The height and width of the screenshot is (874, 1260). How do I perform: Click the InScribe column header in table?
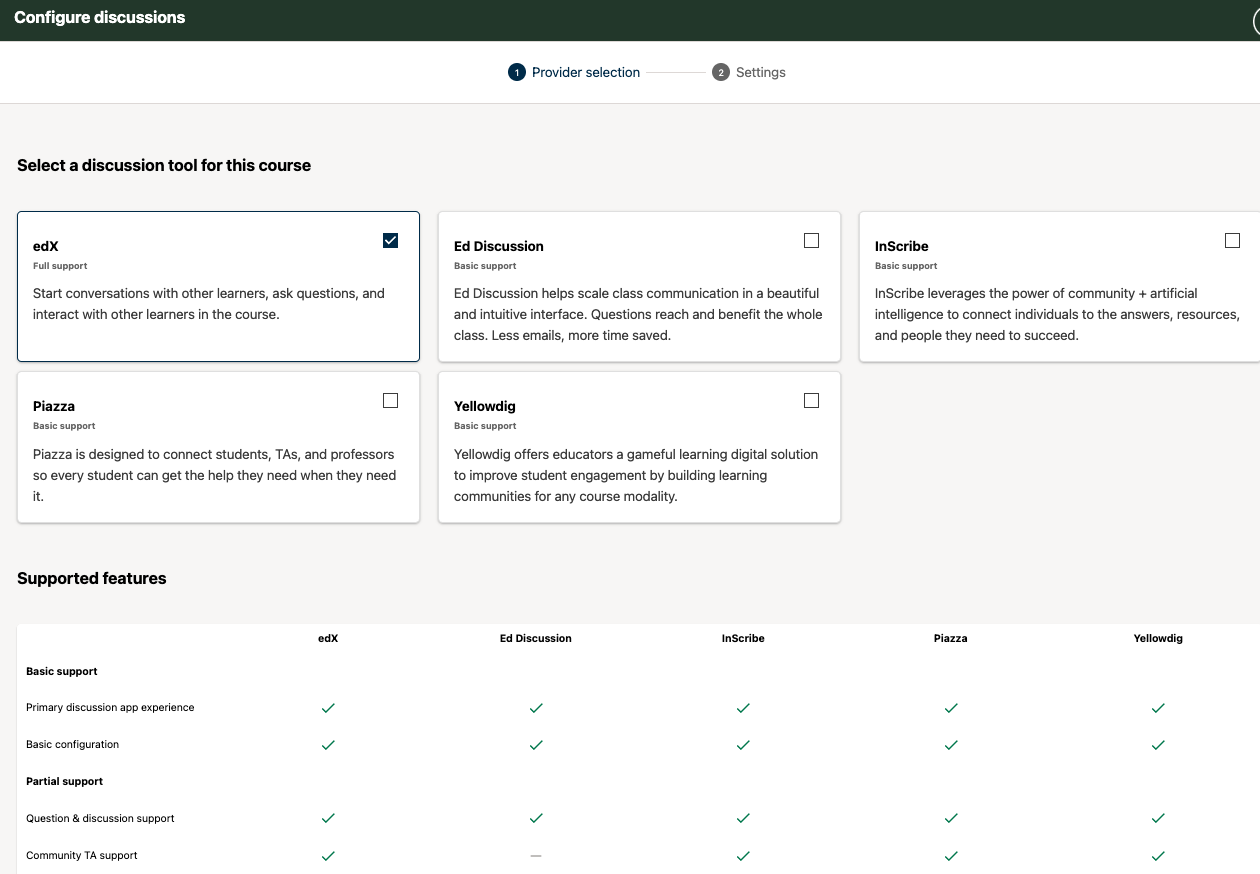(743, 638)
